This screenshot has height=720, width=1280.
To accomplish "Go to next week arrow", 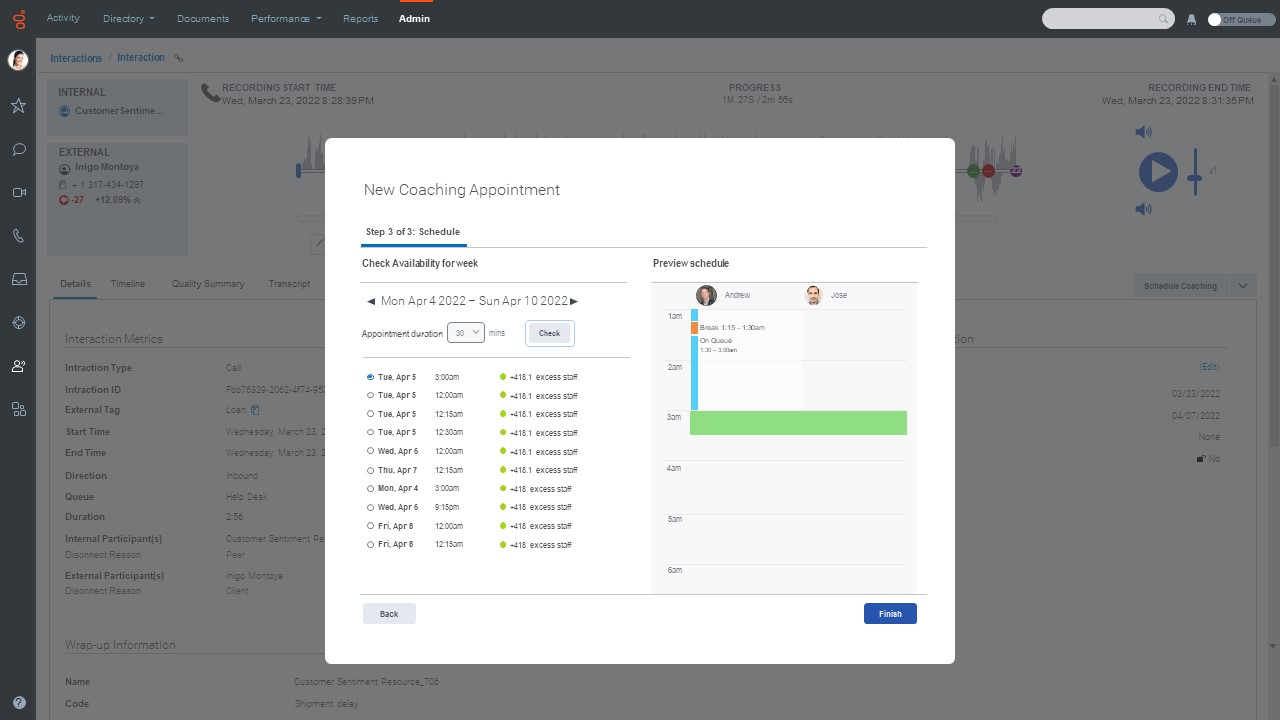I will (574, 301).
